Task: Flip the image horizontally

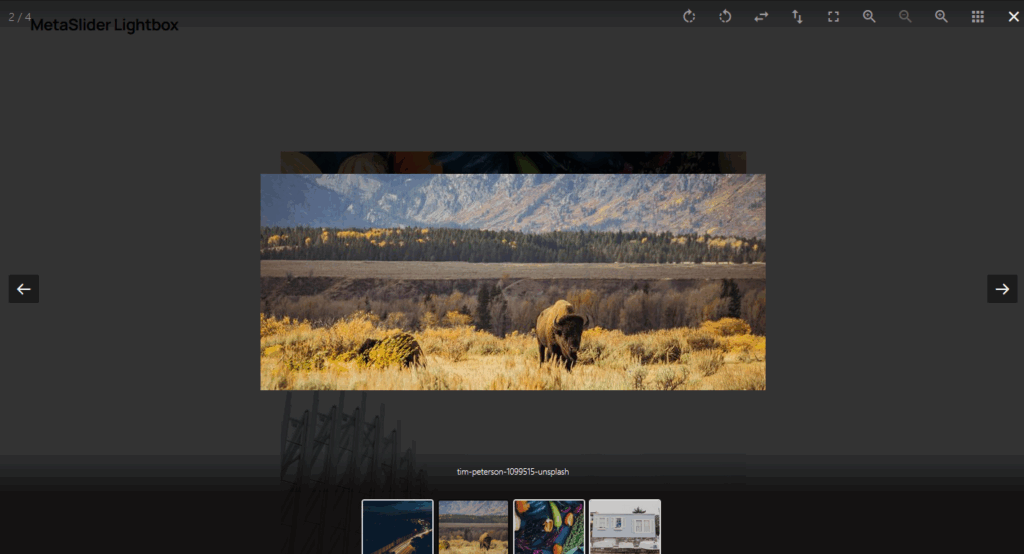Action: [x=761, y=16]
